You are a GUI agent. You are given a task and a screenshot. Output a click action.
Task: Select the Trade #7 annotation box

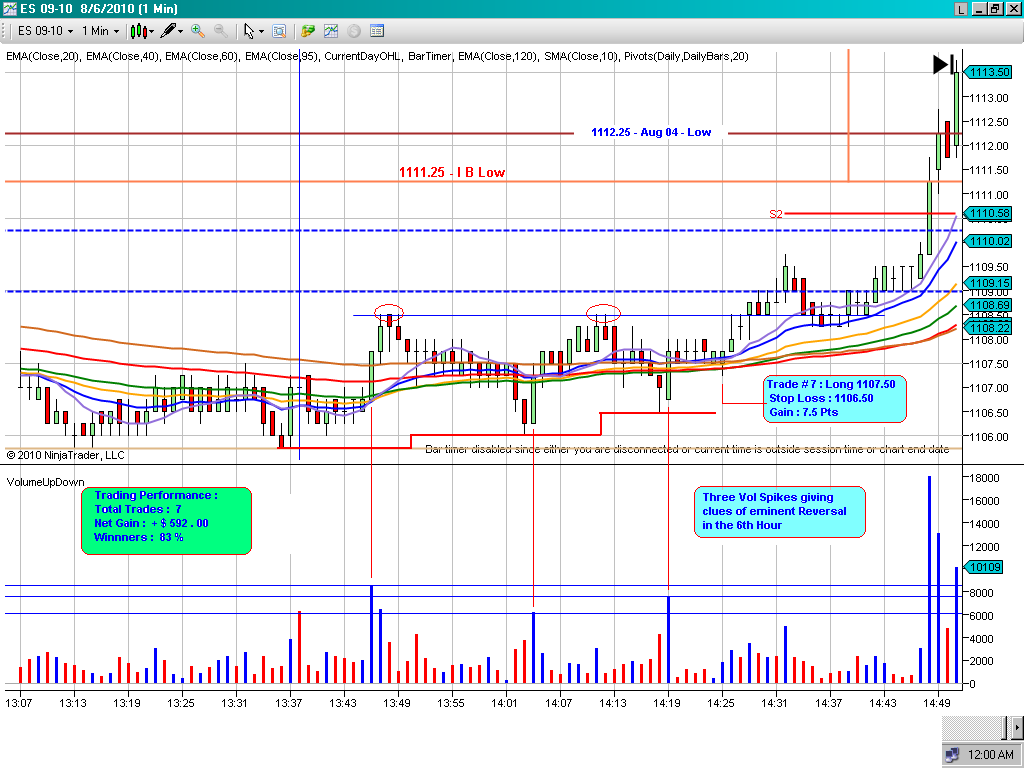[x=835, y=398]
